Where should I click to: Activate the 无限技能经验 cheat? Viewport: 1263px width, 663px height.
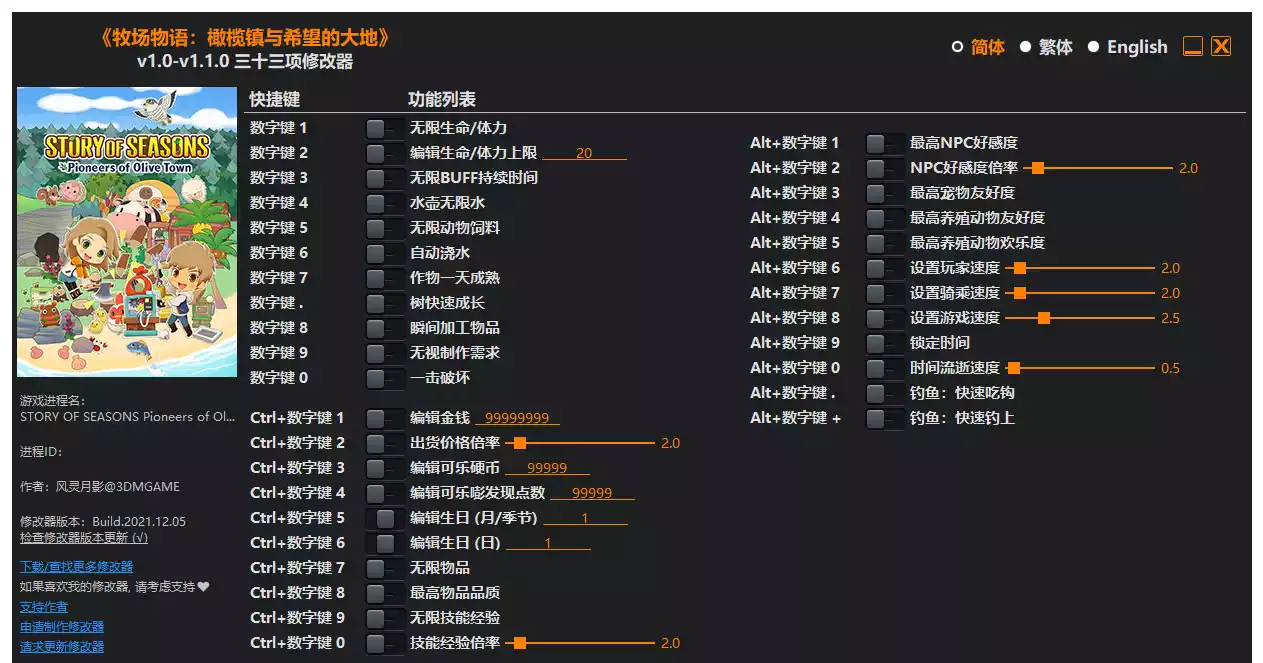384,617
